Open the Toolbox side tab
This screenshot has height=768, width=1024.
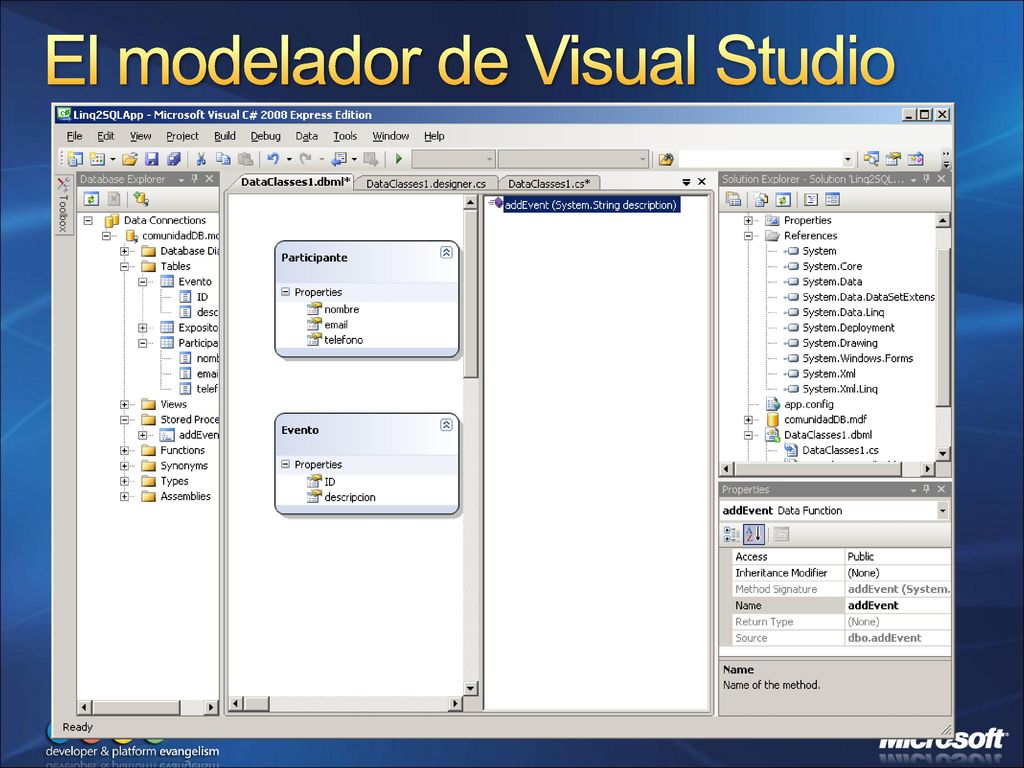click(x=63, y=205)
